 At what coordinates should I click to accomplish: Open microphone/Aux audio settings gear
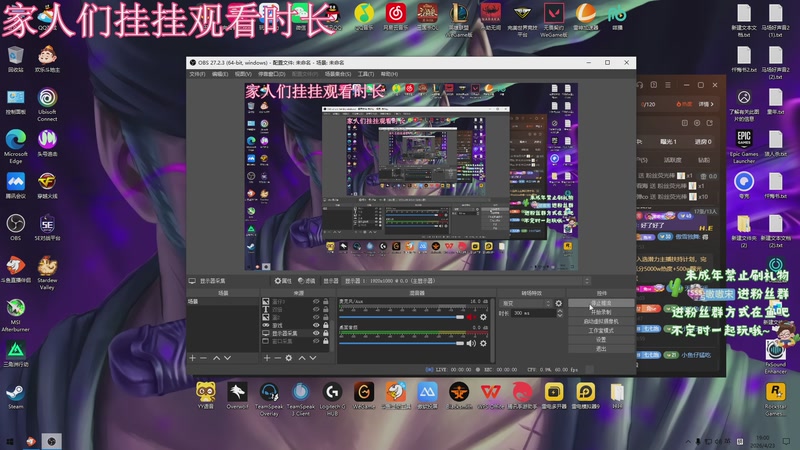(x=483, y=317)
